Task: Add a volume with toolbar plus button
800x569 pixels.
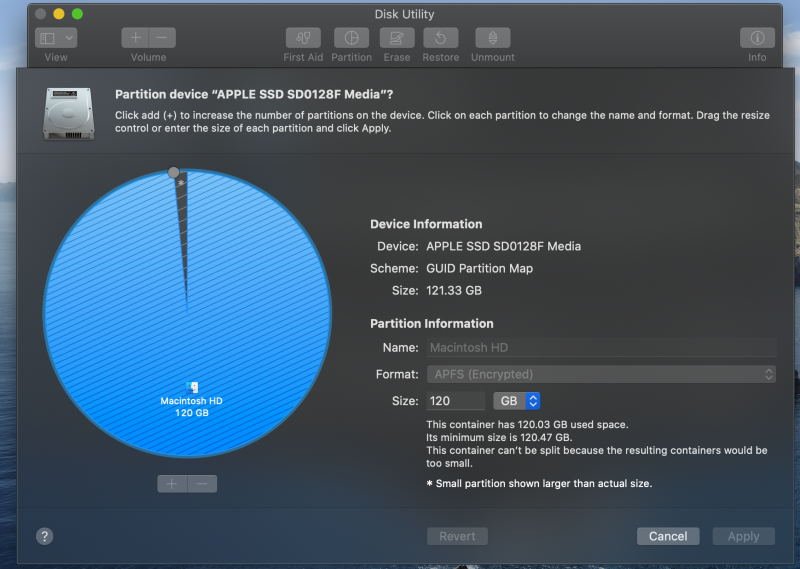Action: coord(135,38)
